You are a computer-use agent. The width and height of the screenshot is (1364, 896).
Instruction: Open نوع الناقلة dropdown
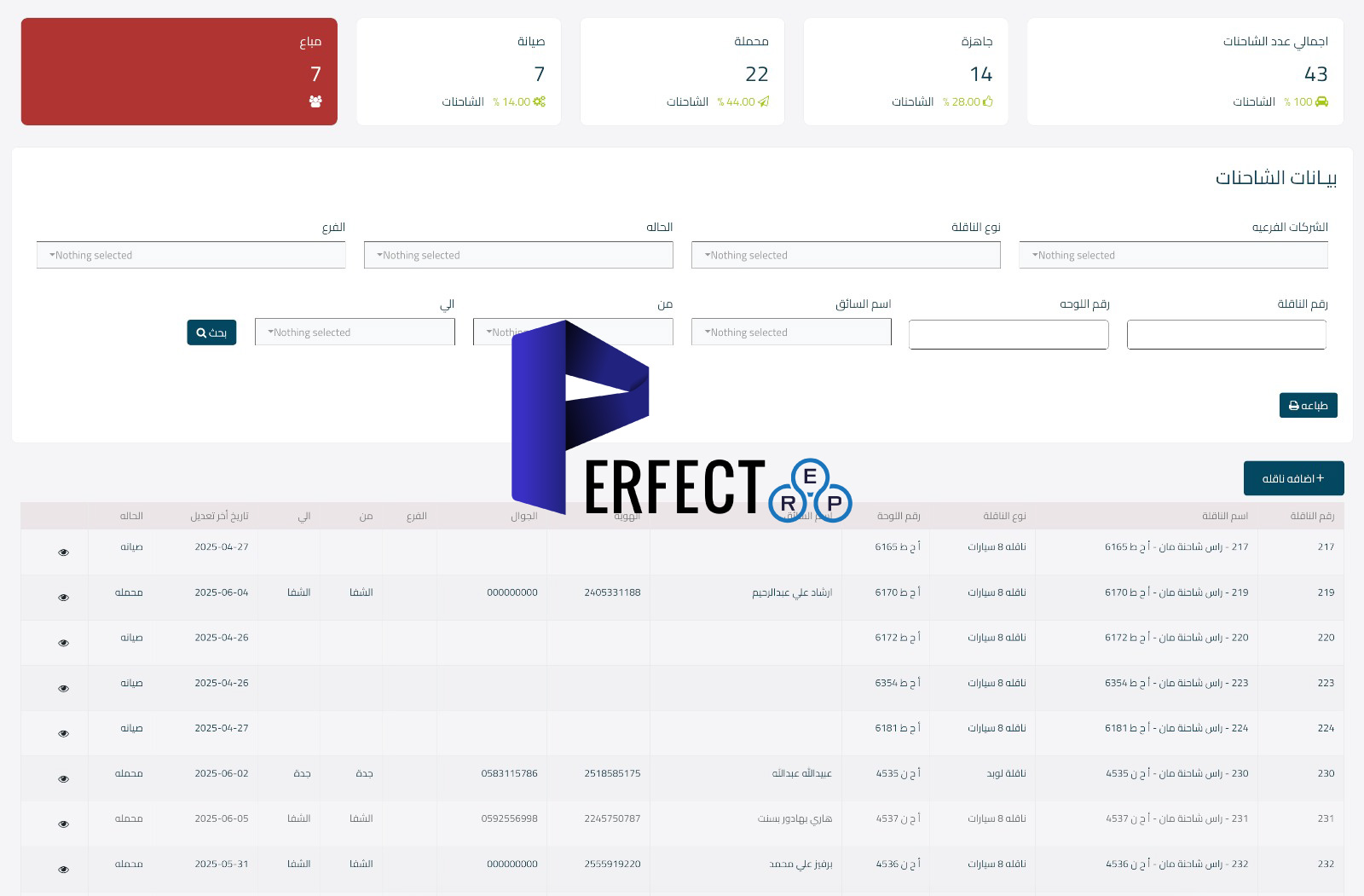click(x=846, y=255)
